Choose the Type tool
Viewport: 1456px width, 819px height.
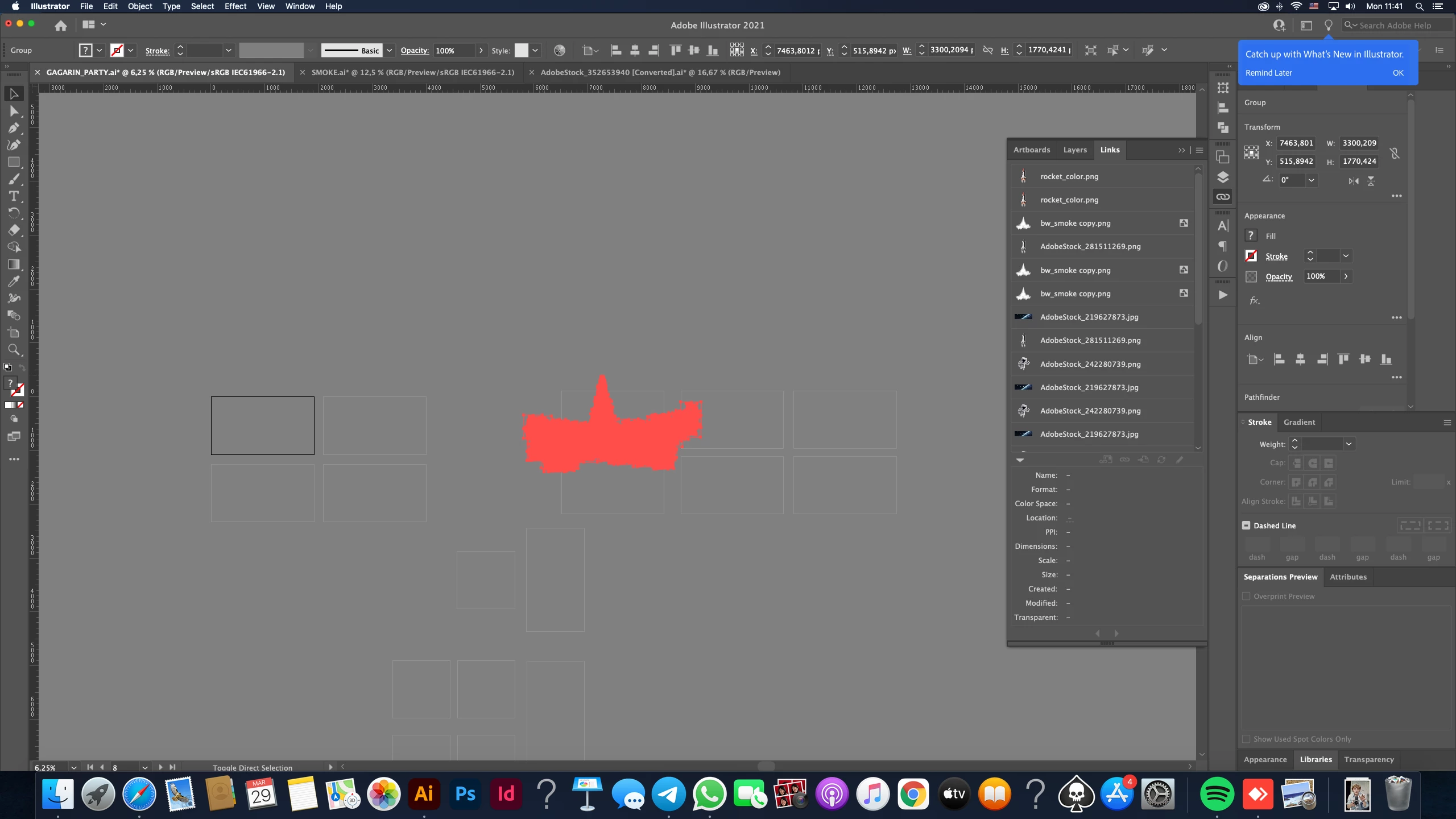coord(14,196)
